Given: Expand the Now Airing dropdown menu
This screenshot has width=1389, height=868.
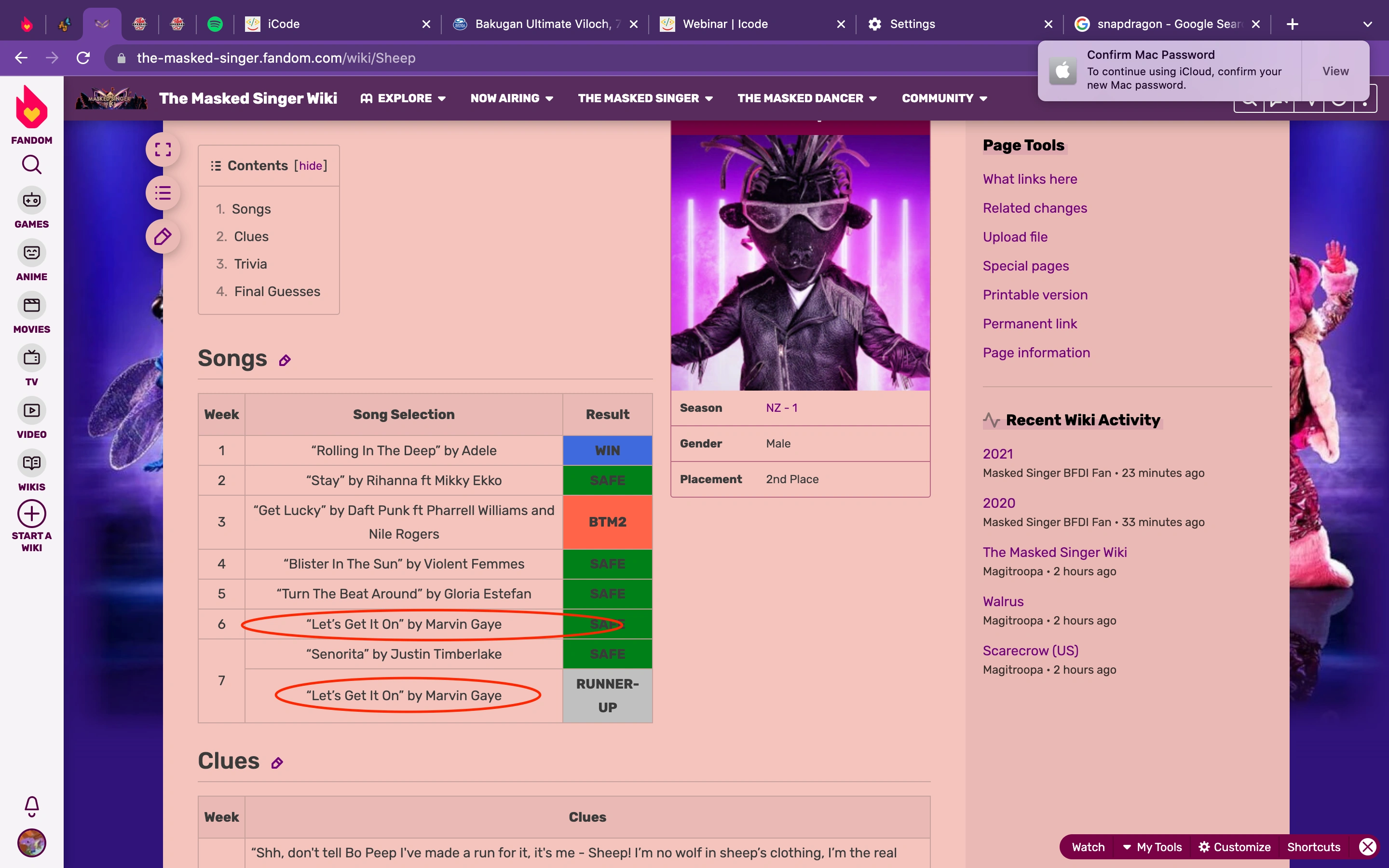Looking at the screenshot, I should [x=511, y=98].
